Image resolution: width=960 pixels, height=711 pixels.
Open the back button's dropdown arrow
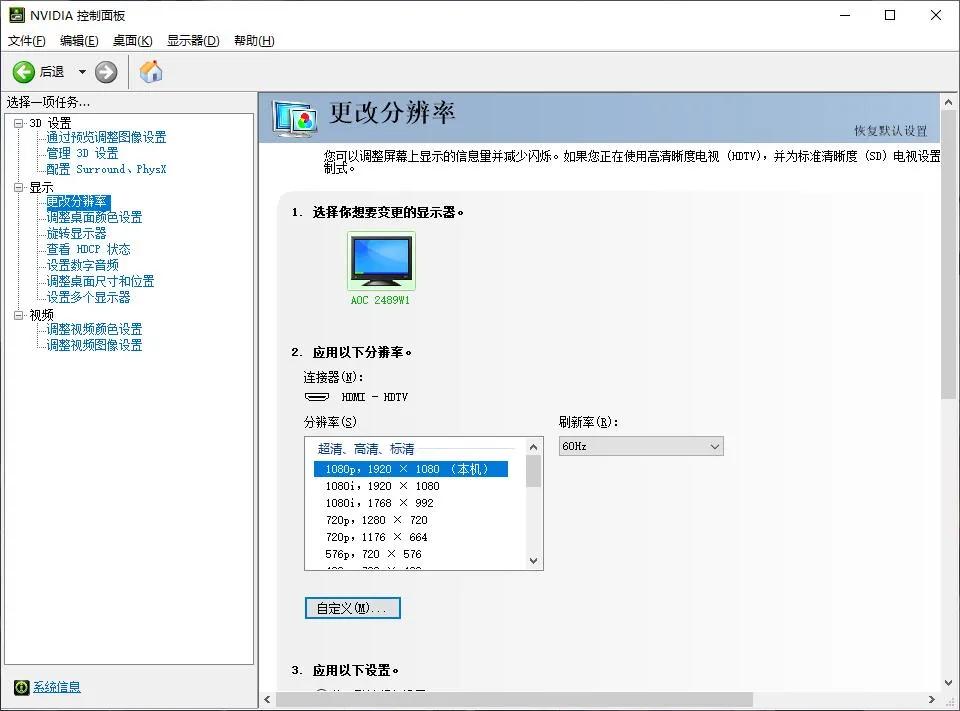tap(84, 71)
